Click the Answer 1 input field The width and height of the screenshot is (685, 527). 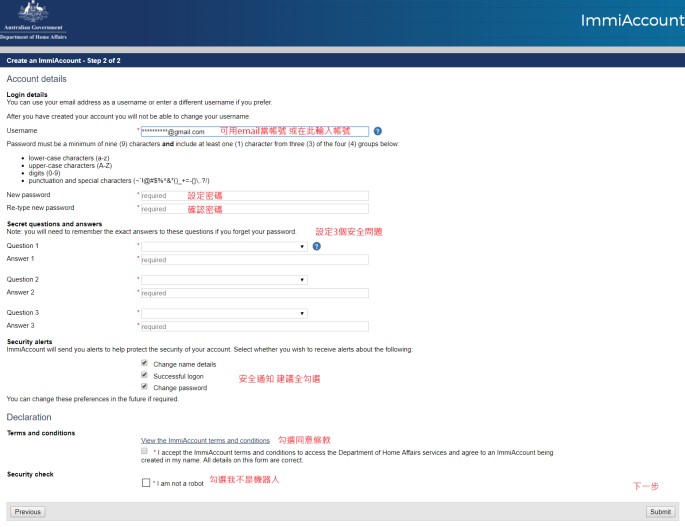click(x=255, y=260)
